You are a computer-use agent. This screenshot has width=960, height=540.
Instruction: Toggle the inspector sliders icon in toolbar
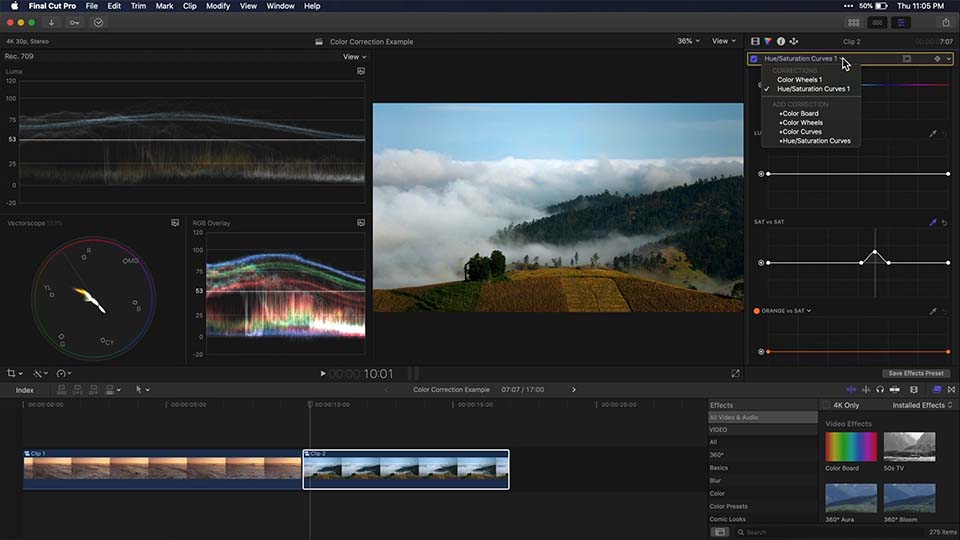[x=901, y=23]
